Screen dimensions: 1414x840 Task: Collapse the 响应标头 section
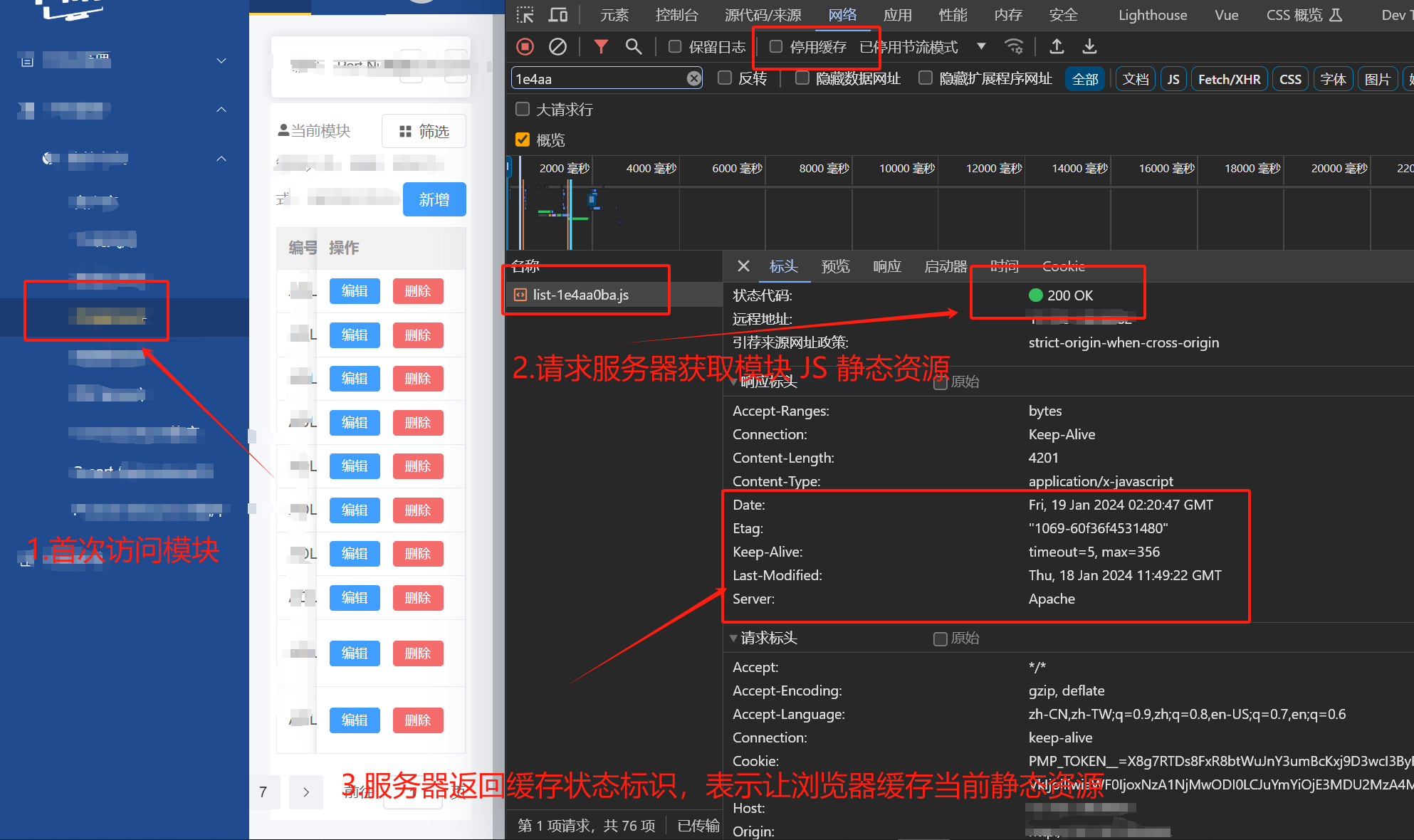[x=733, y=382]
